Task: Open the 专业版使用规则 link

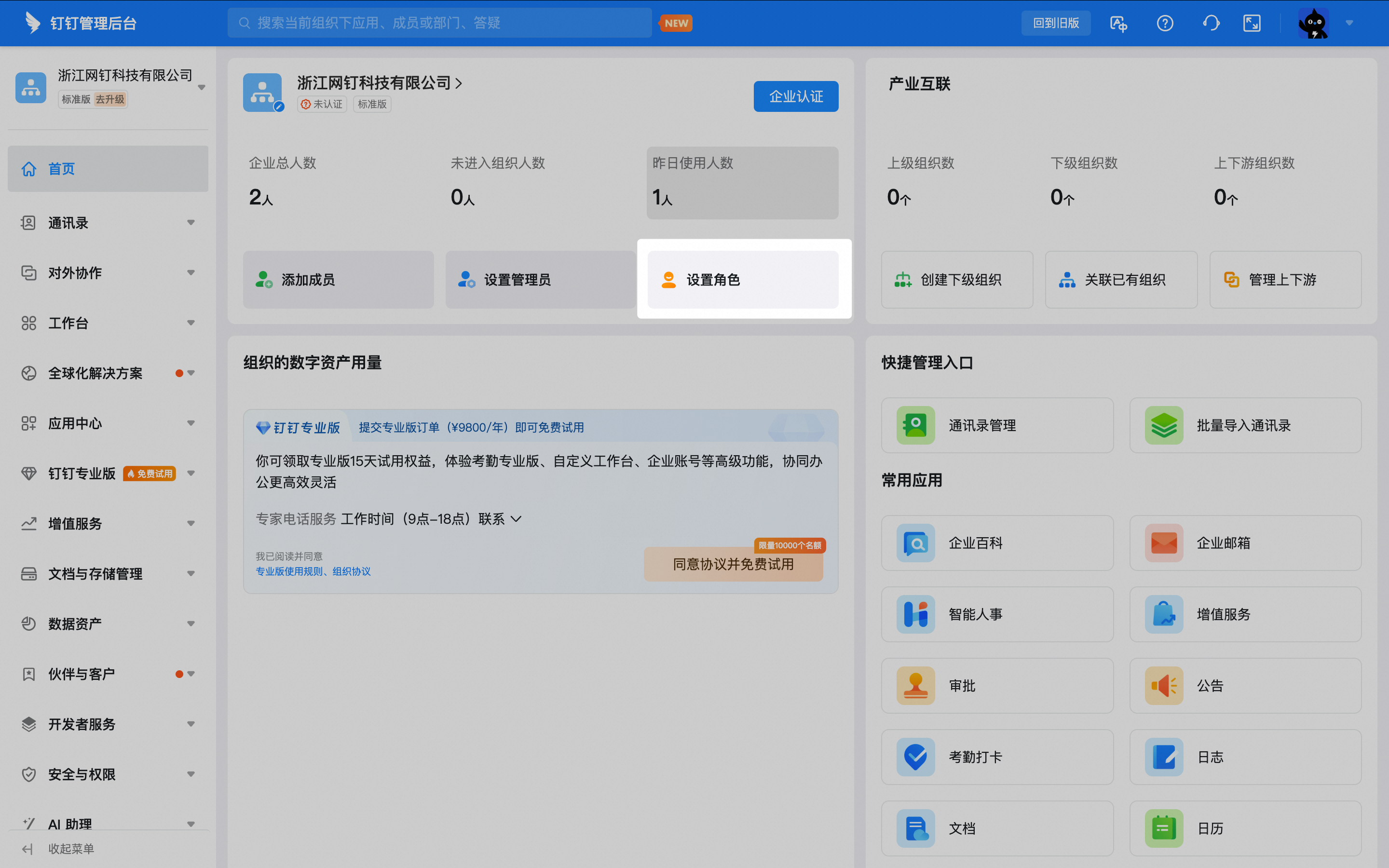Action: coord(289,572)
